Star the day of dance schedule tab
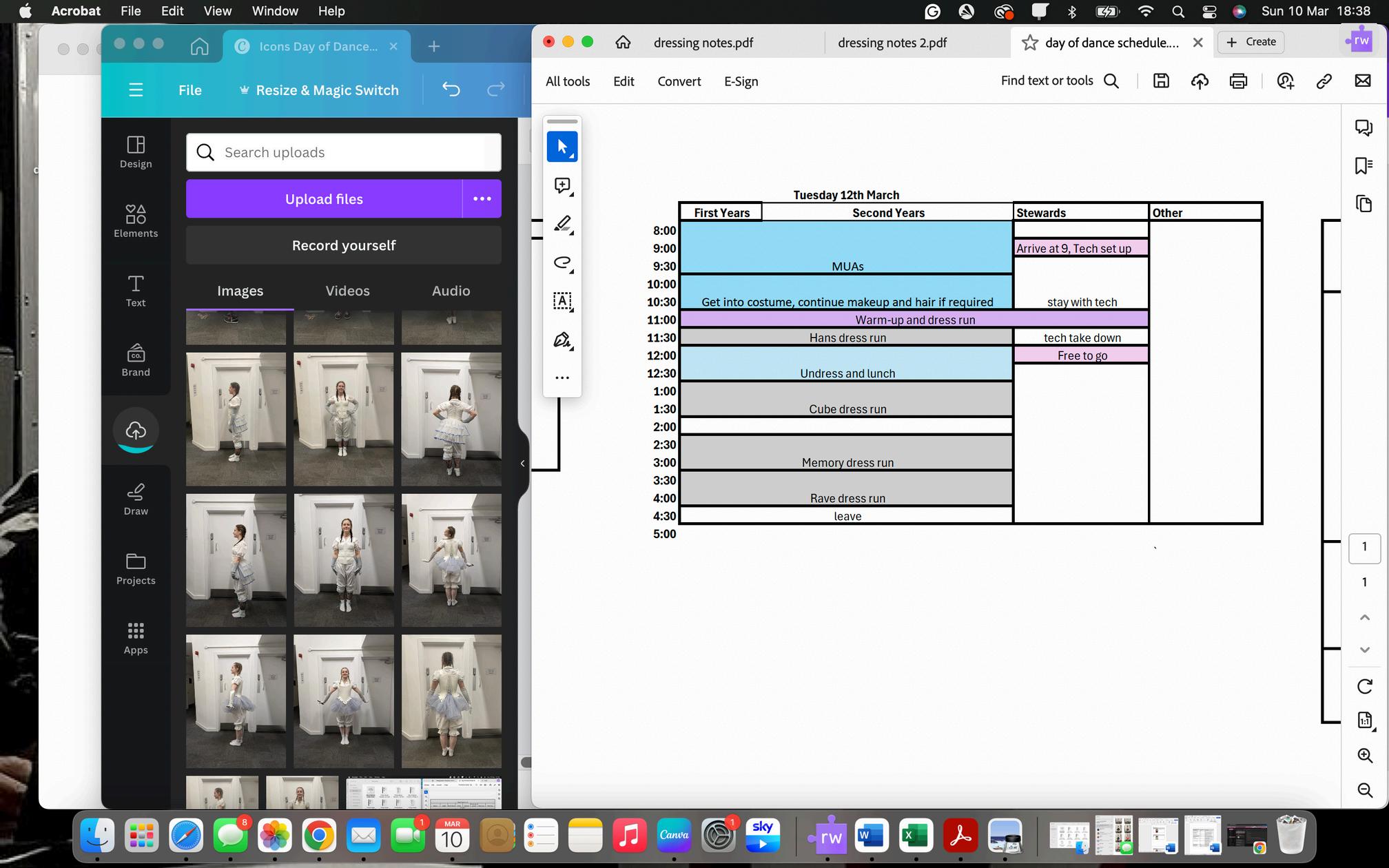The width and height of the screenshot is (1389, 868). (x=1030, y=43)
